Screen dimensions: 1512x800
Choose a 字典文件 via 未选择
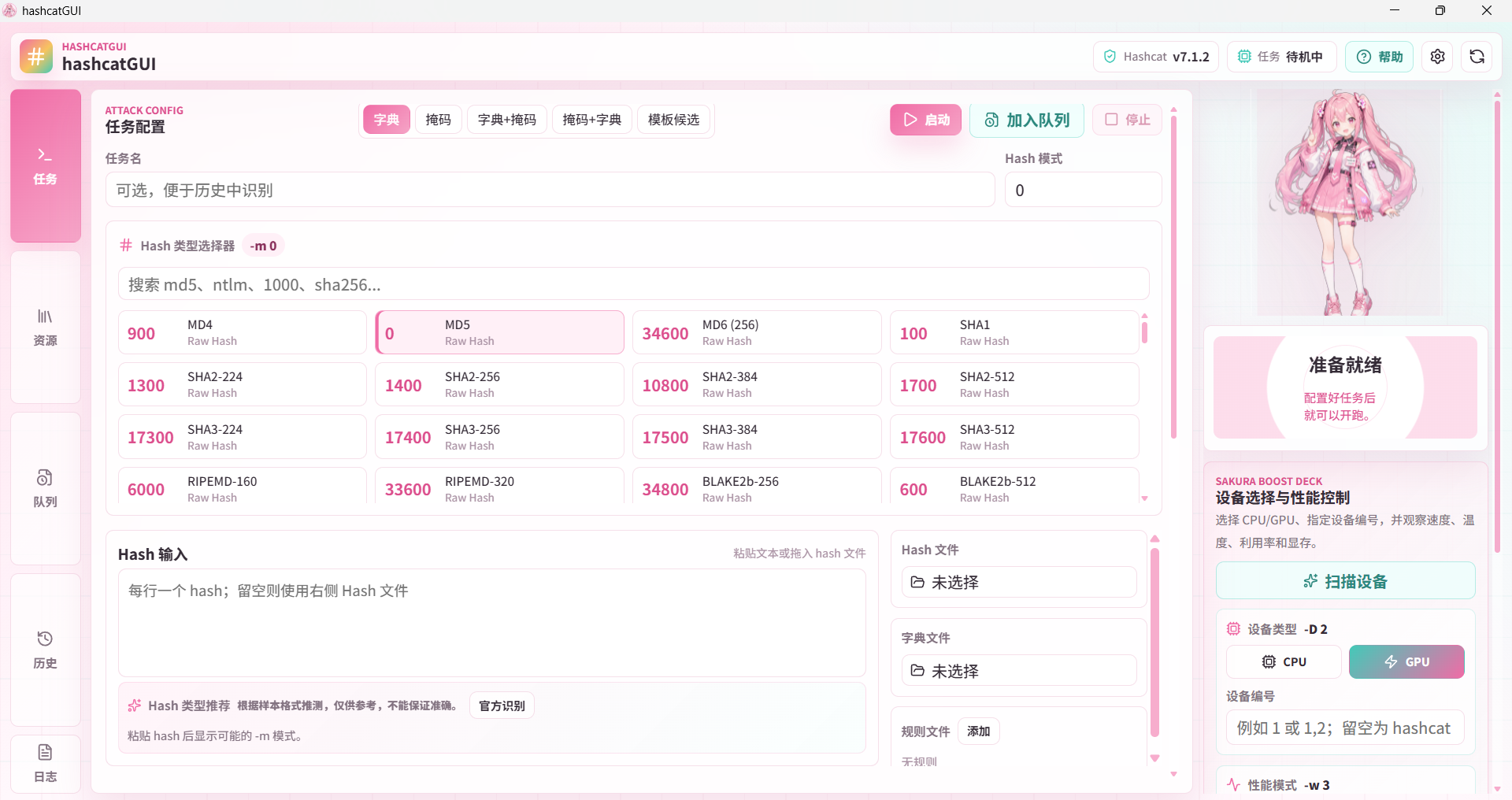pyautogui.click(x=1019, y=671)
